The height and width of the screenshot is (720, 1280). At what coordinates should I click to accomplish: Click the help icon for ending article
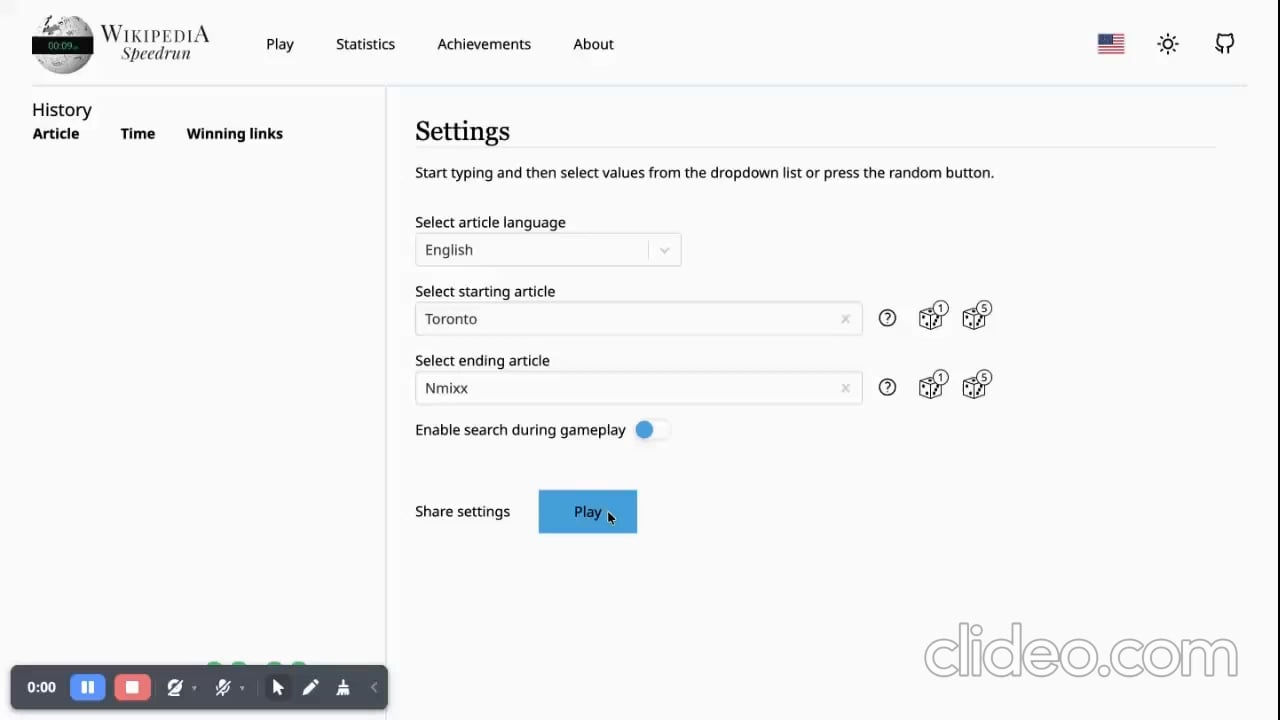pyautogui.click(x=887, y=387)
